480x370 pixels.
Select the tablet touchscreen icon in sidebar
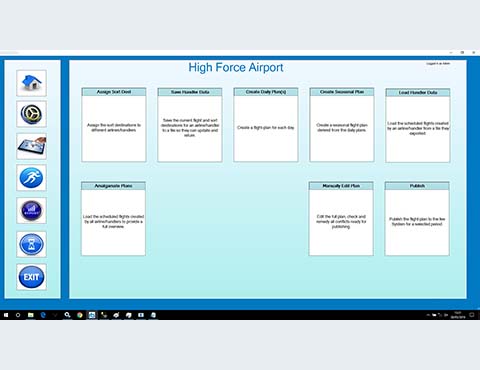pyautogui.click(x=31, y=146)
